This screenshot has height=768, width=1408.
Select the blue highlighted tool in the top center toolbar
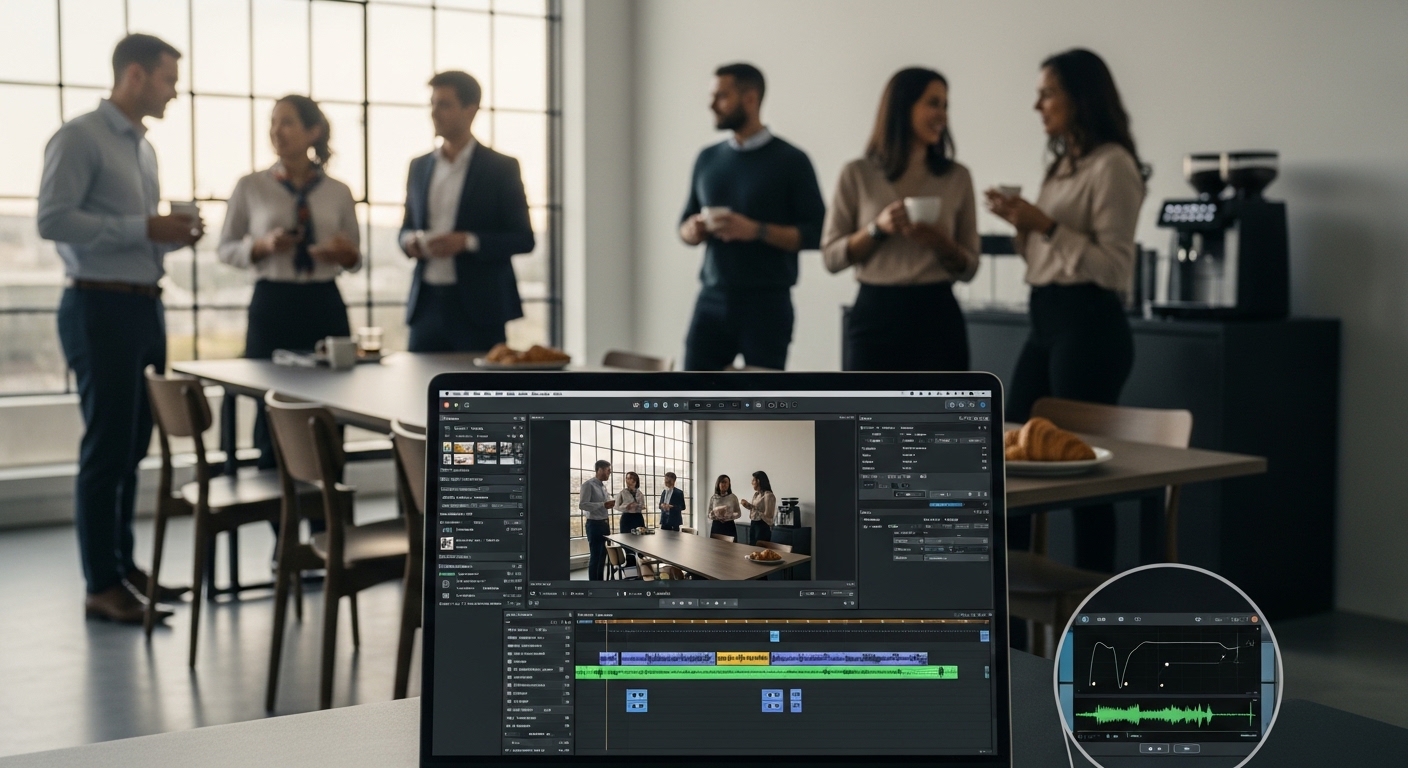[646, 405]
